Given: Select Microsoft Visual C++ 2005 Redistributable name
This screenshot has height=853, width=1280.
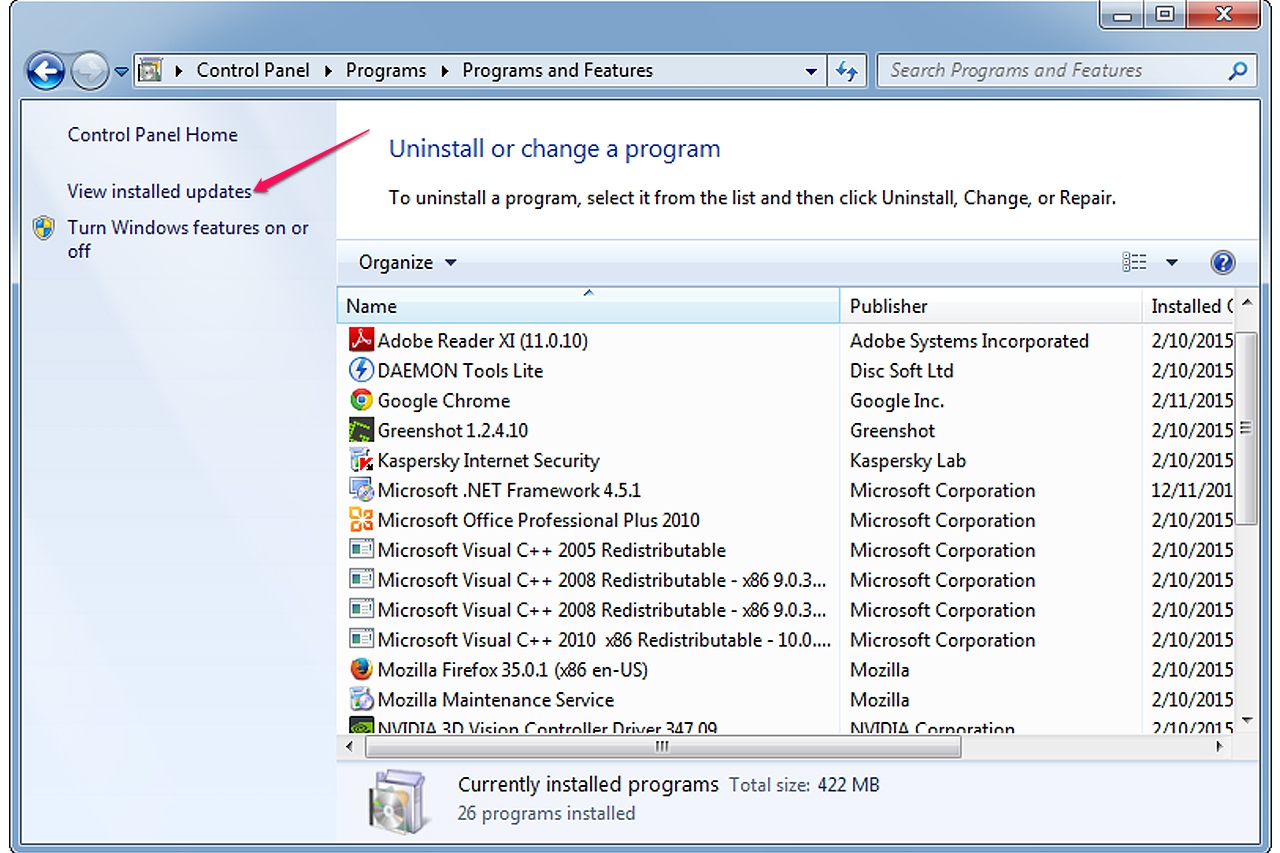Looking at the screenshot, I should [x=551, y=550].
